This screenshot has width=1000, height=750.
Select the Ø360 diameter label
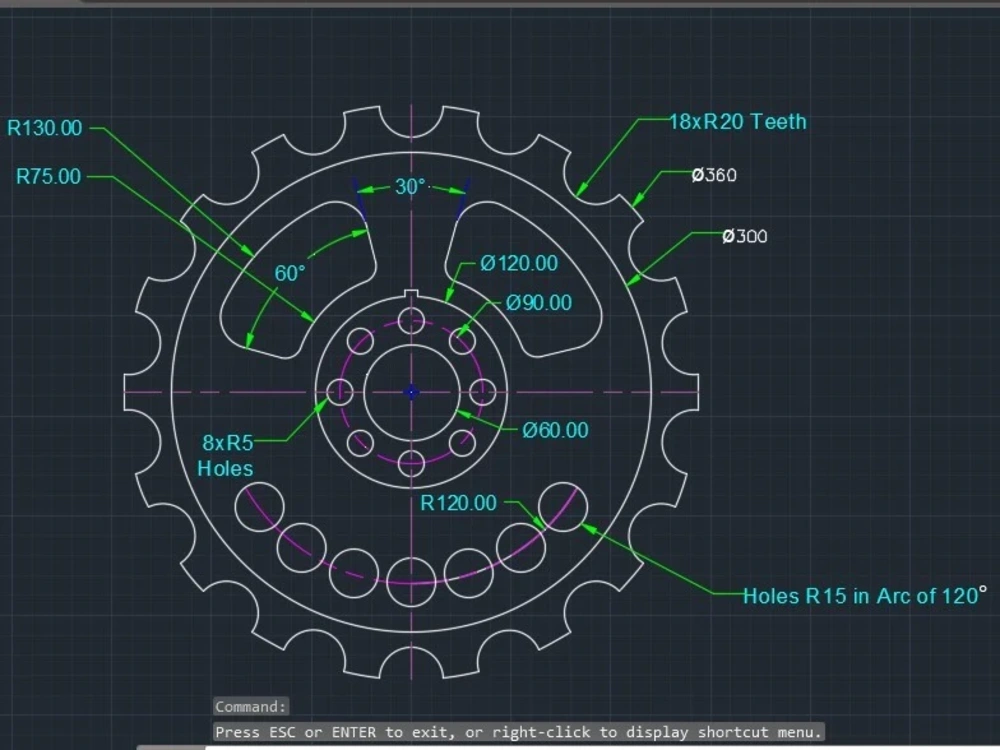pos(714,175)
